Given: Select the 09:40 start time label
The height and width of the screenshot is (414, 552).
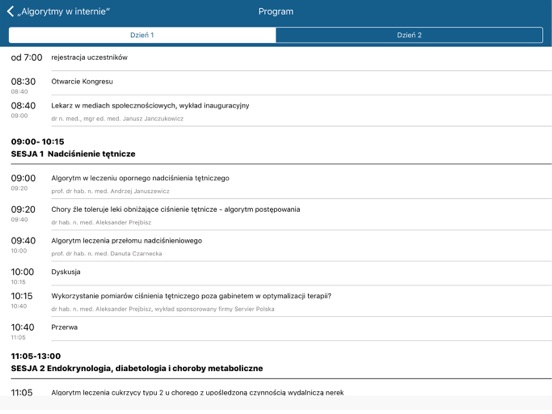Looking at the screenshot, I should [x=23, y=241].
